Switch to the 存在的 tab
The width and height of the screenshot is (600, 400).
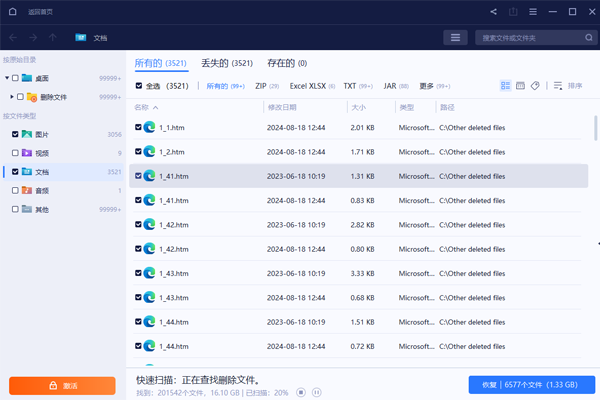click(x=286, y=63)
